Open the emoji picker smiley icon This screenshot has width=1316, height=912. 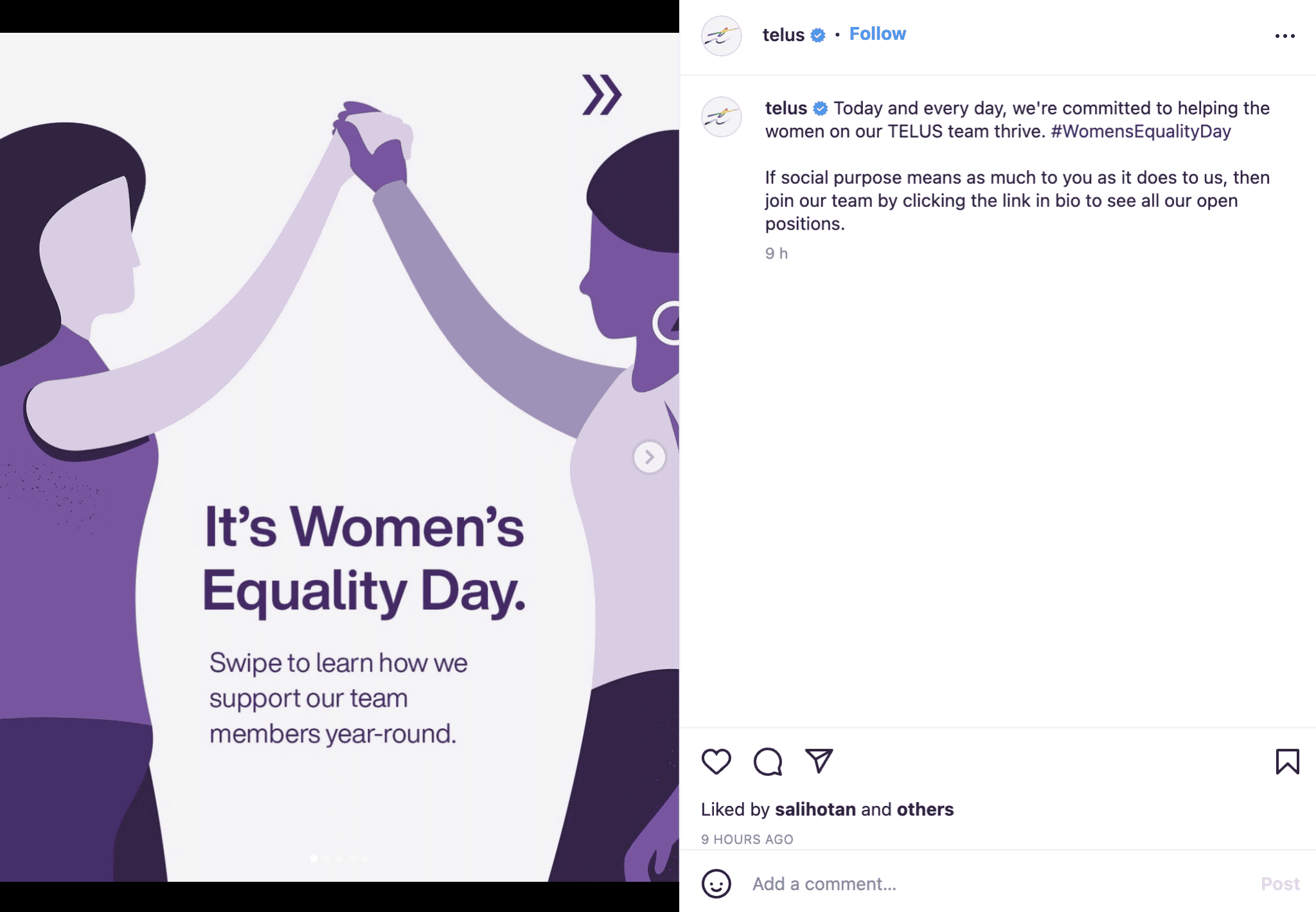pos(716,884)
